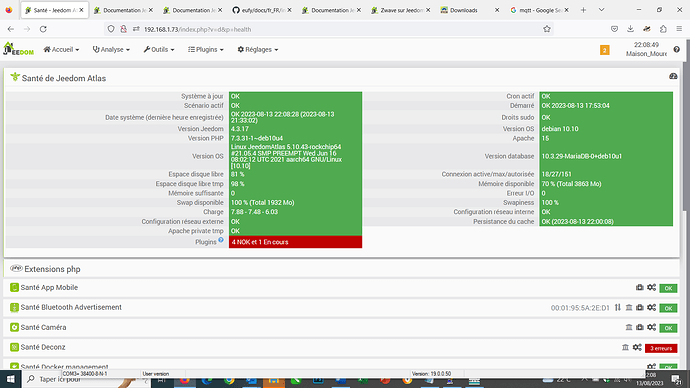Click the MAC address 00:01:95:5A:2E:D1
This screenshot has width=690, height=388.
coord(580,308)
